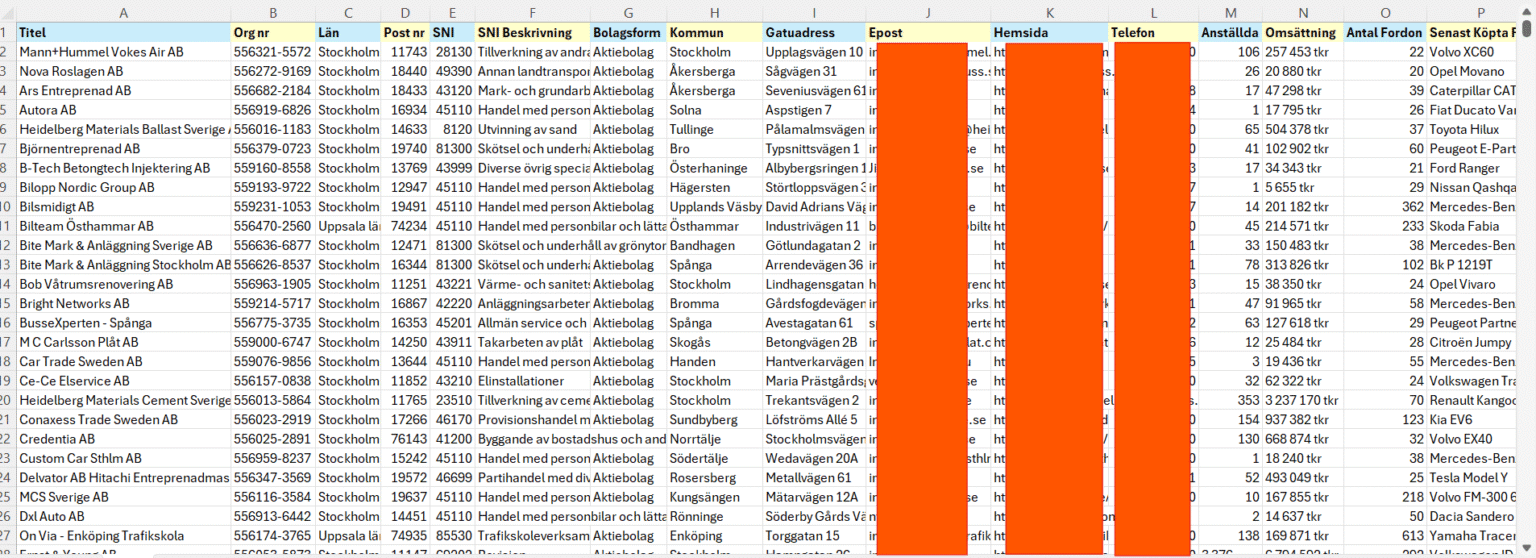Click the Norrtälje cell in Kommun column
Screen dimensions: 1536x558
point(714,439)
